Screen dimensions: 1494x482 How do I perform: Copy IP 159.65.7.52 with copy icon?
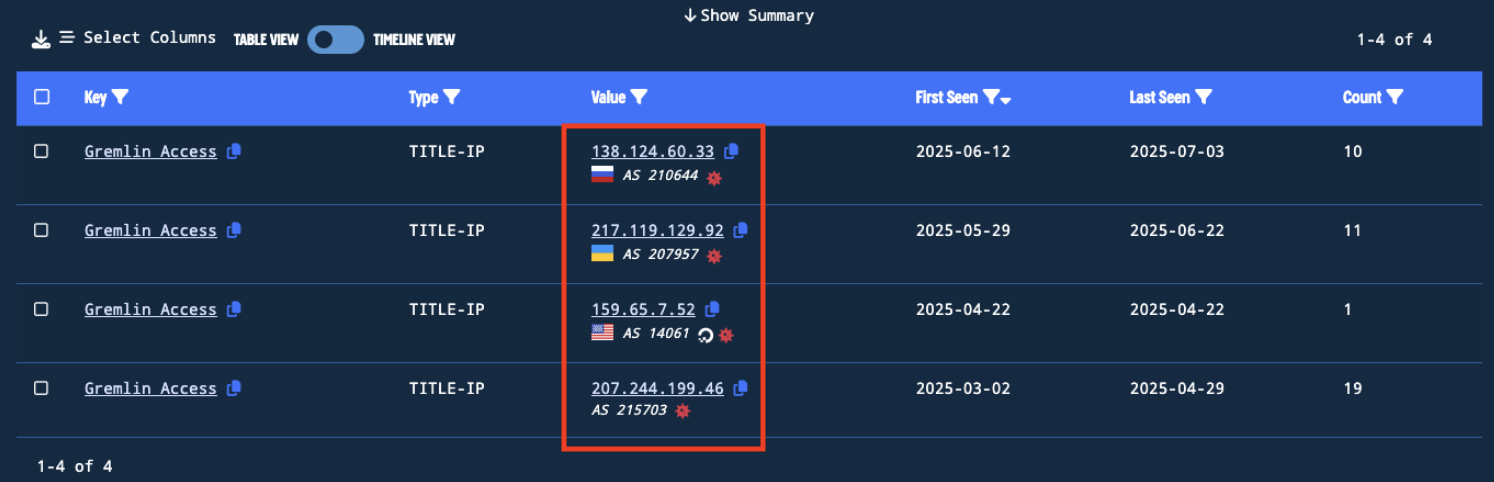point(712,309)
